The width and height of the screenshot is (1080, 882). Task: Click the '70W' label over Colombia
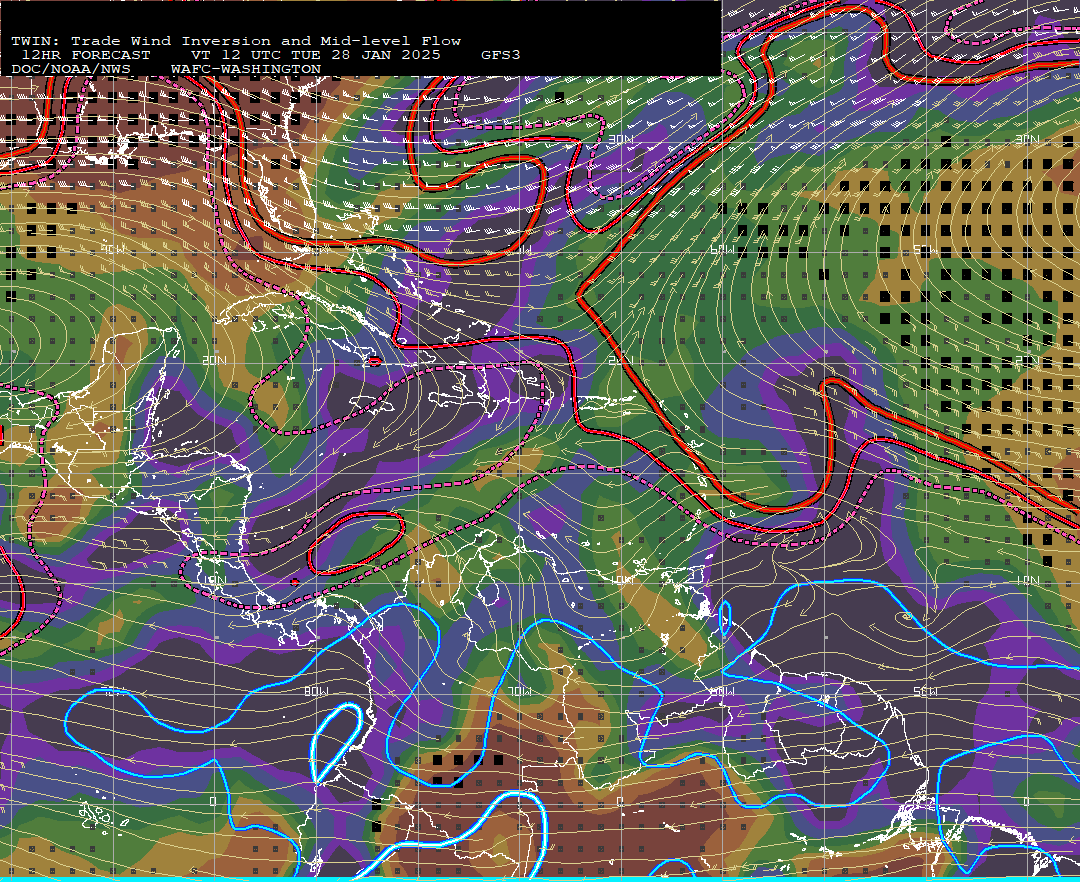click(520, 691)
